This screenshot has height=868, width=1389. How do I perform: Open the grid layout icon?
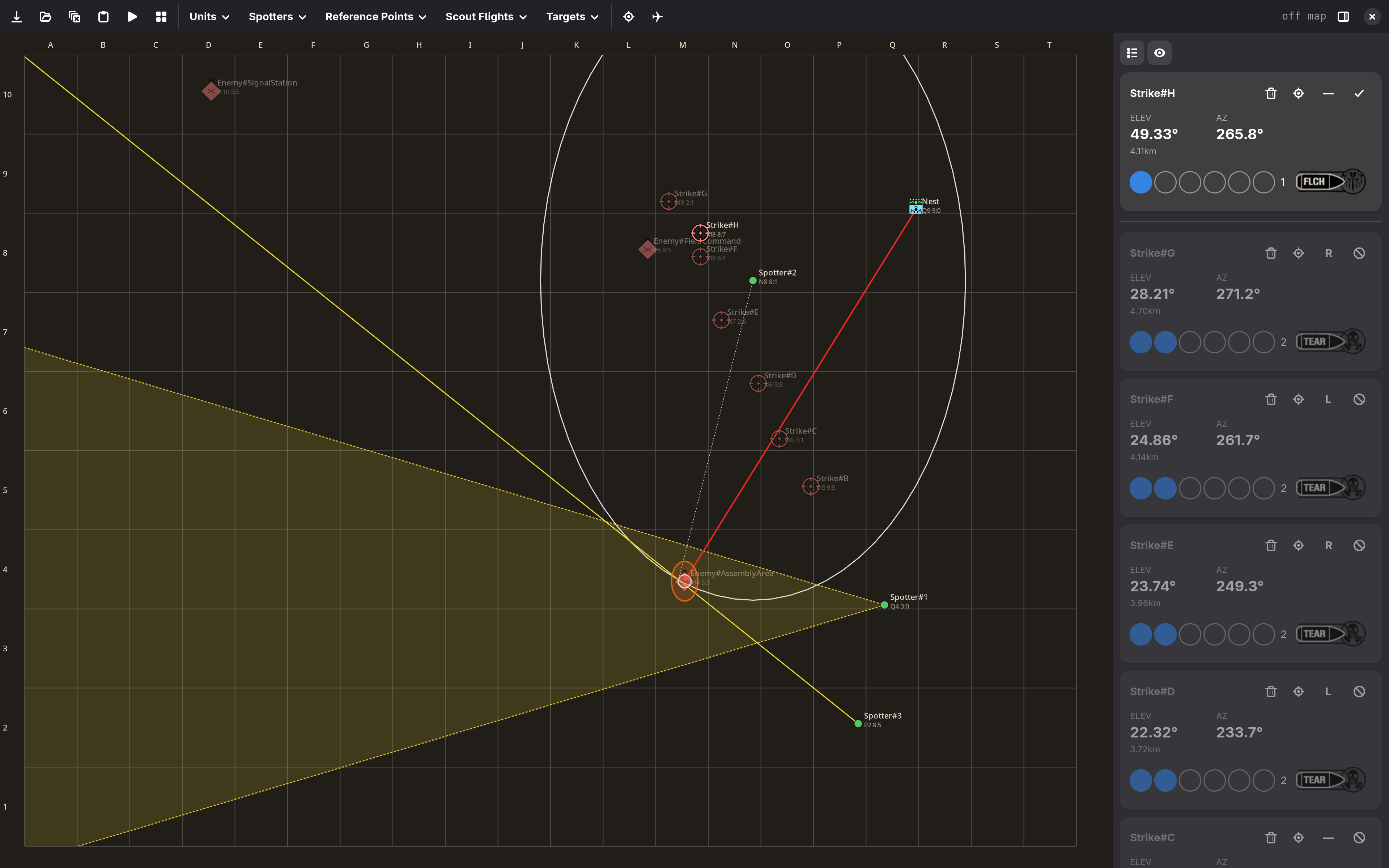point(161,17)
